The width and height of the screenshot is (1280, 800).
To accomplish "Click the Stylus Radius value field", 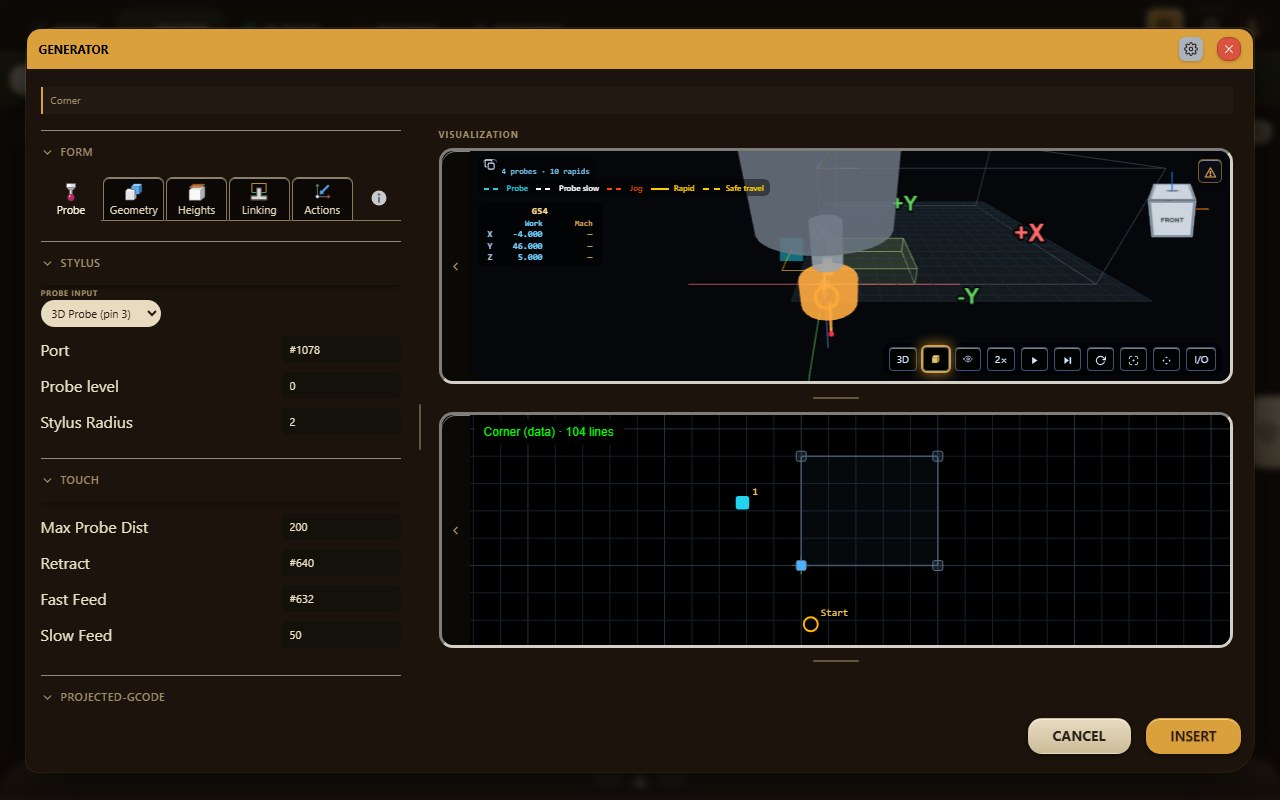I will point(341,422).
